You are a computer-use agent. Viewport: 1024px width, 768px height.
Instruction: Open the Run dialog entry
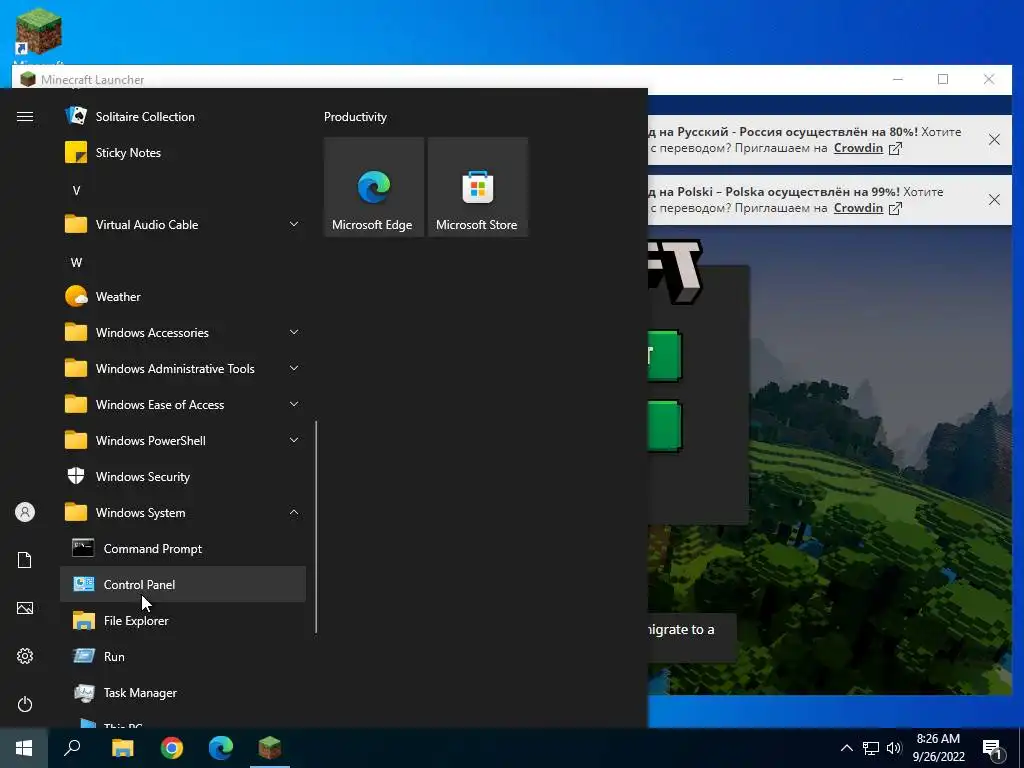(x=183, y=656)
